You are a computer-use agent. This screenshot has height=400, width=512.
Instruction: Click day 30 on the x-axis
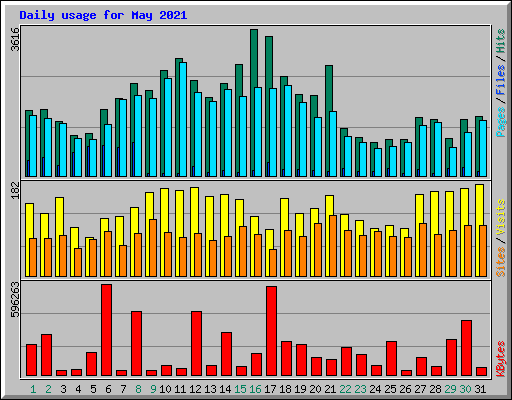click(465, 389)
